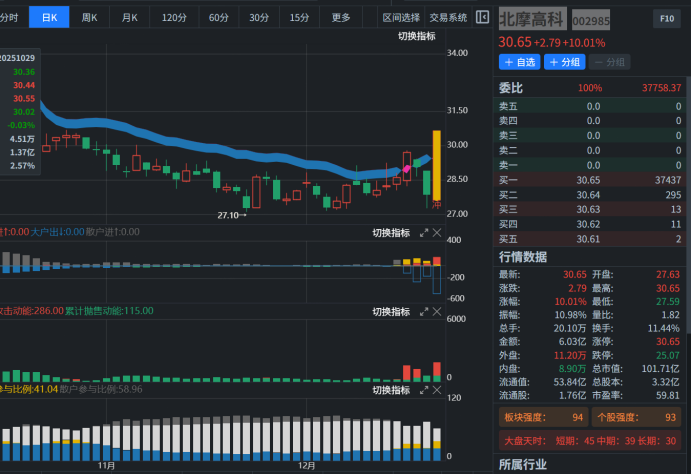Switch chart to 周K weekly view
692x475 pixels.
tap(90, 17)
